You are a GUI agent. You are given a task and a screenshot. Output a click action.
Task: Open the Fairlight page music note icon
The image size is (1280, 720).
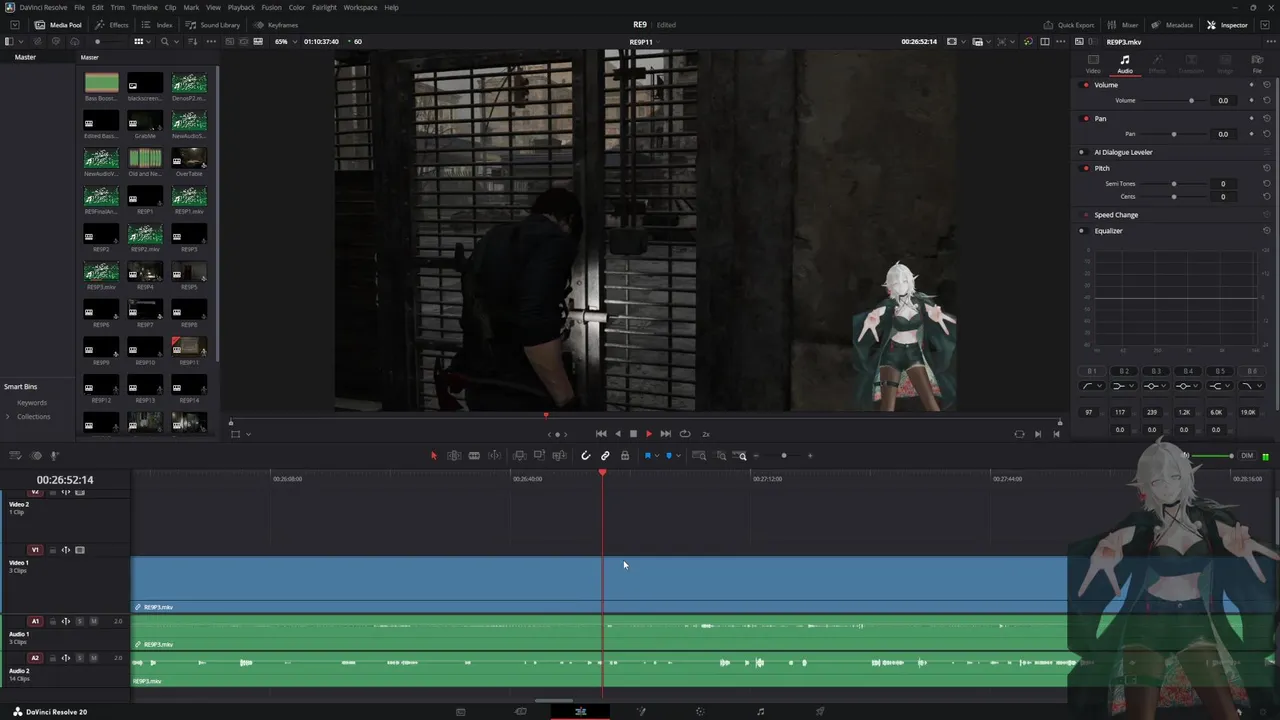pyautogui.click(x=761, y=712)
